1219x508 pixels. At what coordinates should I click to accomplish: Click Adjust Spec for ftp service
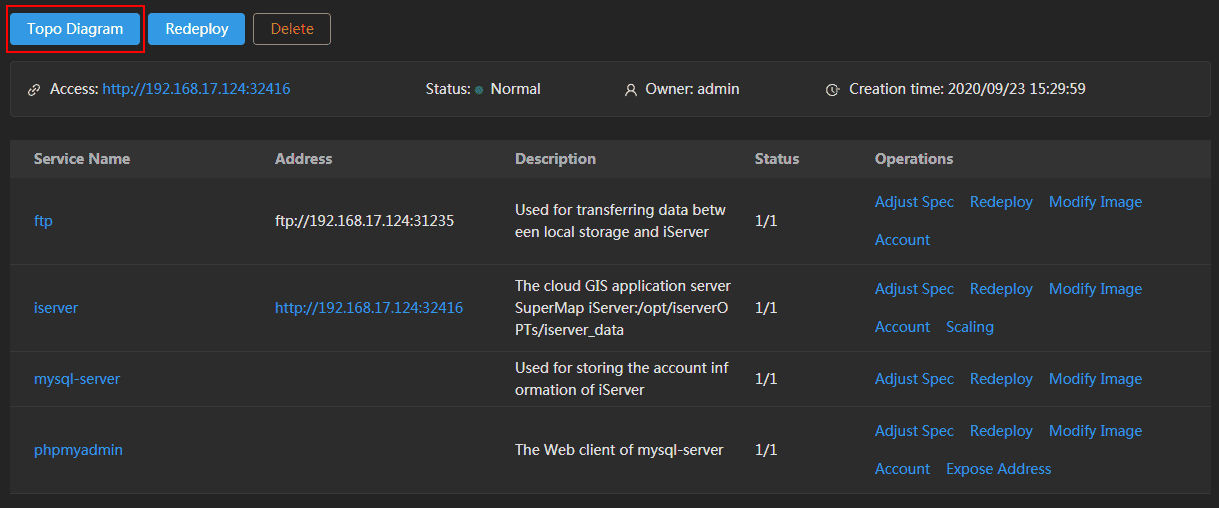coord(914,202)
